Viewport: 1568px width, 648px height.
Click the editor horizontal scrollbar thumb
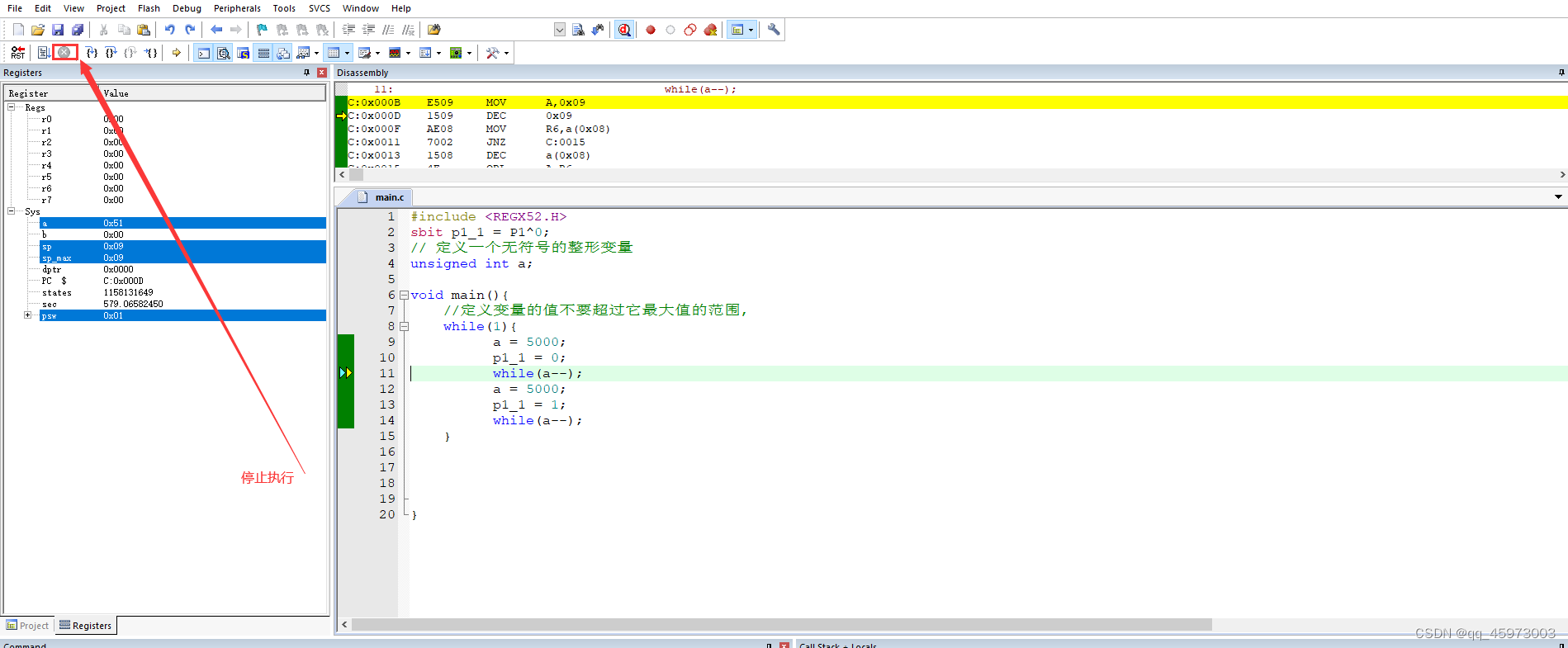pos(782,625)
